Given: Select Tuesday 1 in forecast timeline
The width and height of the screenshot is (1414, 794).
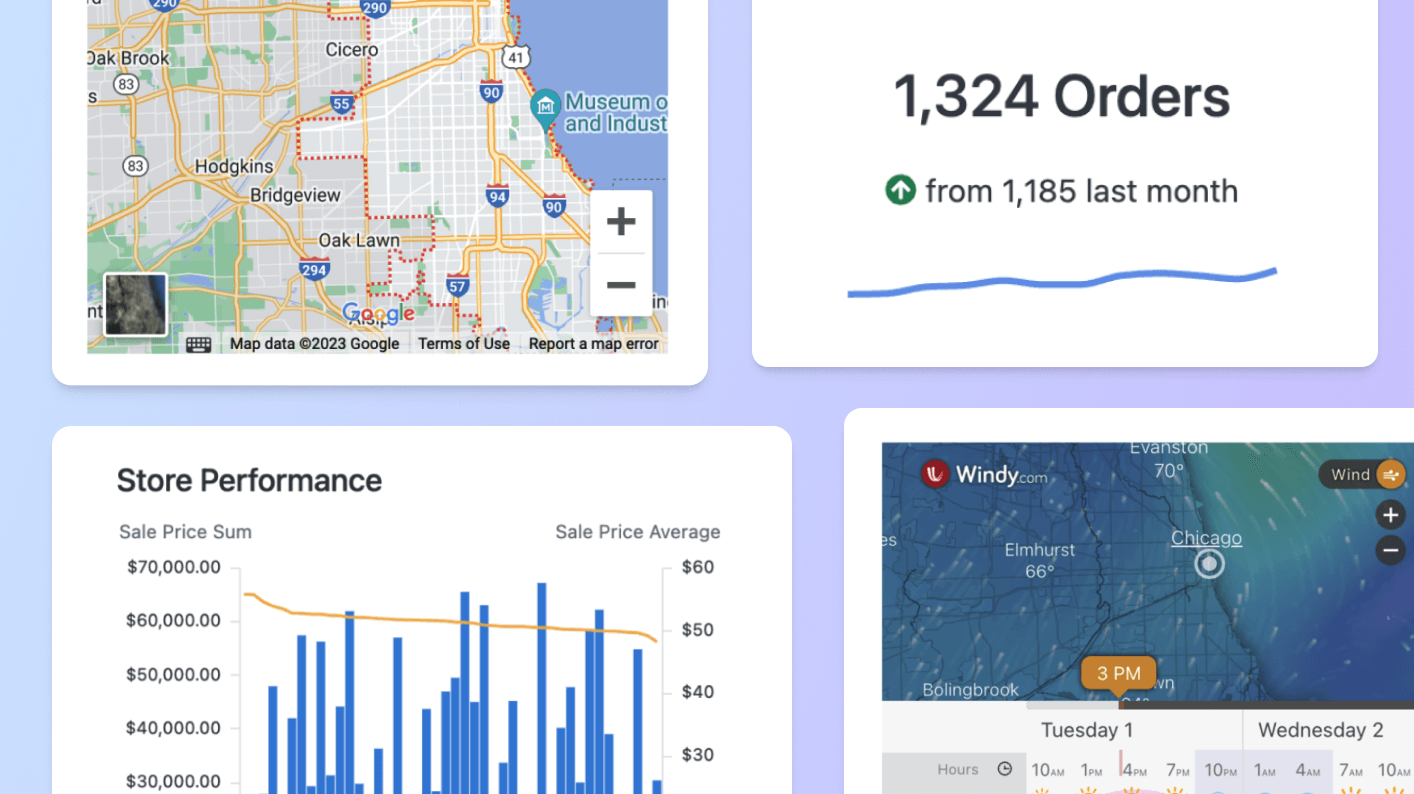Looking at the screenshot, I should coord(1087,730).
